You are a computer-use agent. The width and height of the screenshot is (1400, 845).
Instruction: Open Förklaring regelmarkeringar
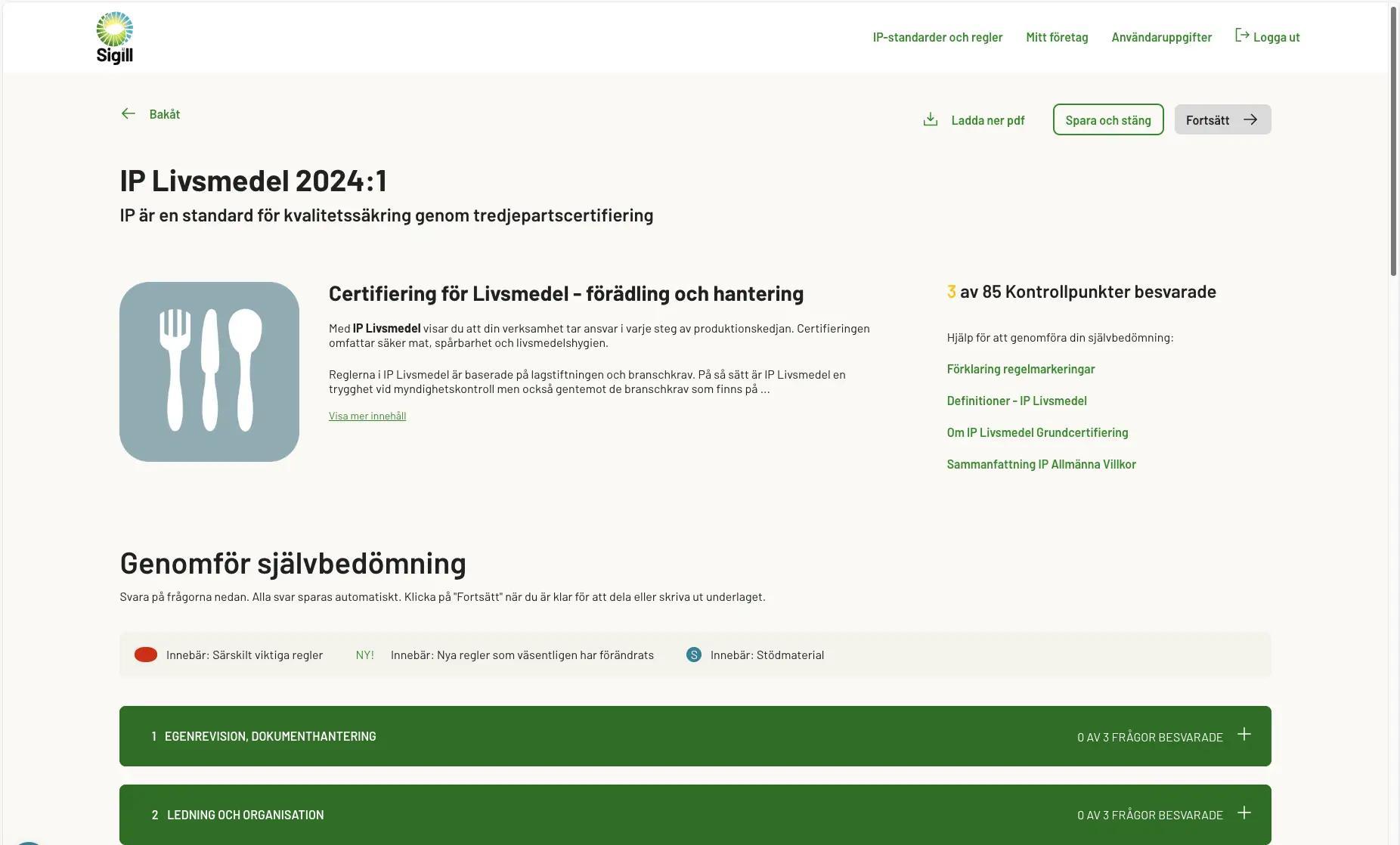1021,368
